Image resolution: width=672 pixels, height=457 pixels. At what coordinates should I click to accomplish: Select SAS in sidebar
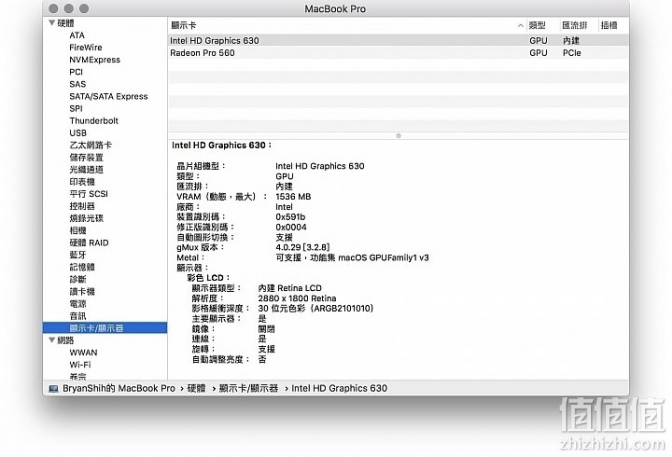click(78, 84)
